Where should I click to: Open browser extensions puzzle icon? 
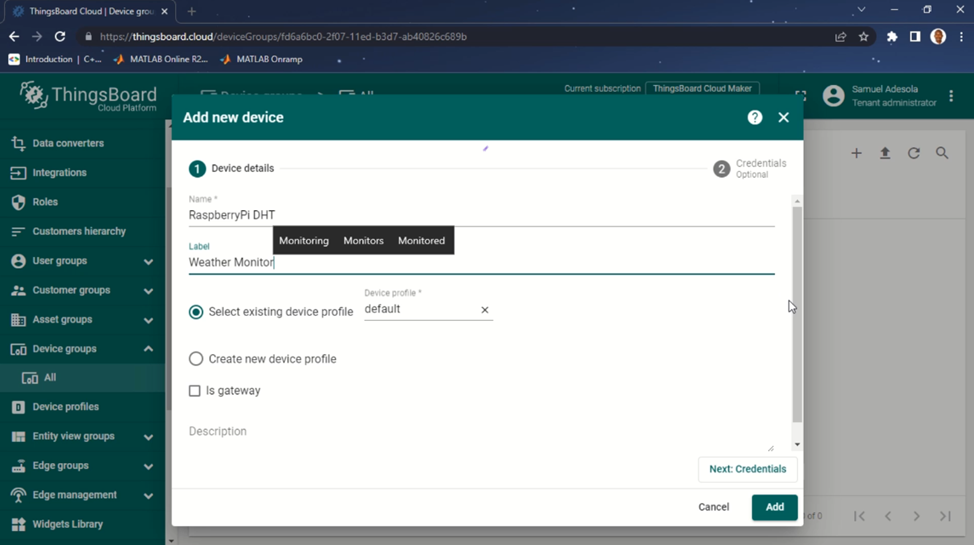click(x=892, y=37)
